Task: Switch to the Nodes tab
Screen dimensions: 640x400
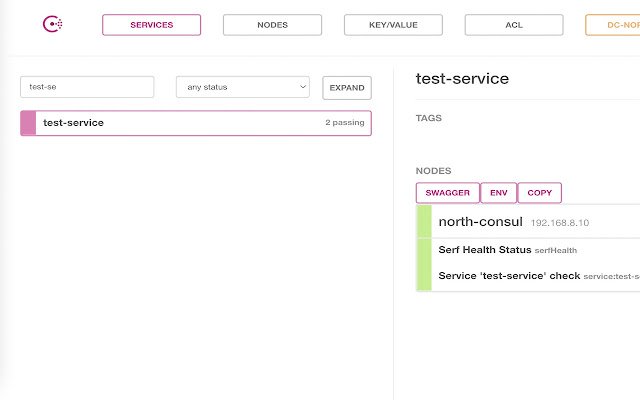Action: coord(272,25)
